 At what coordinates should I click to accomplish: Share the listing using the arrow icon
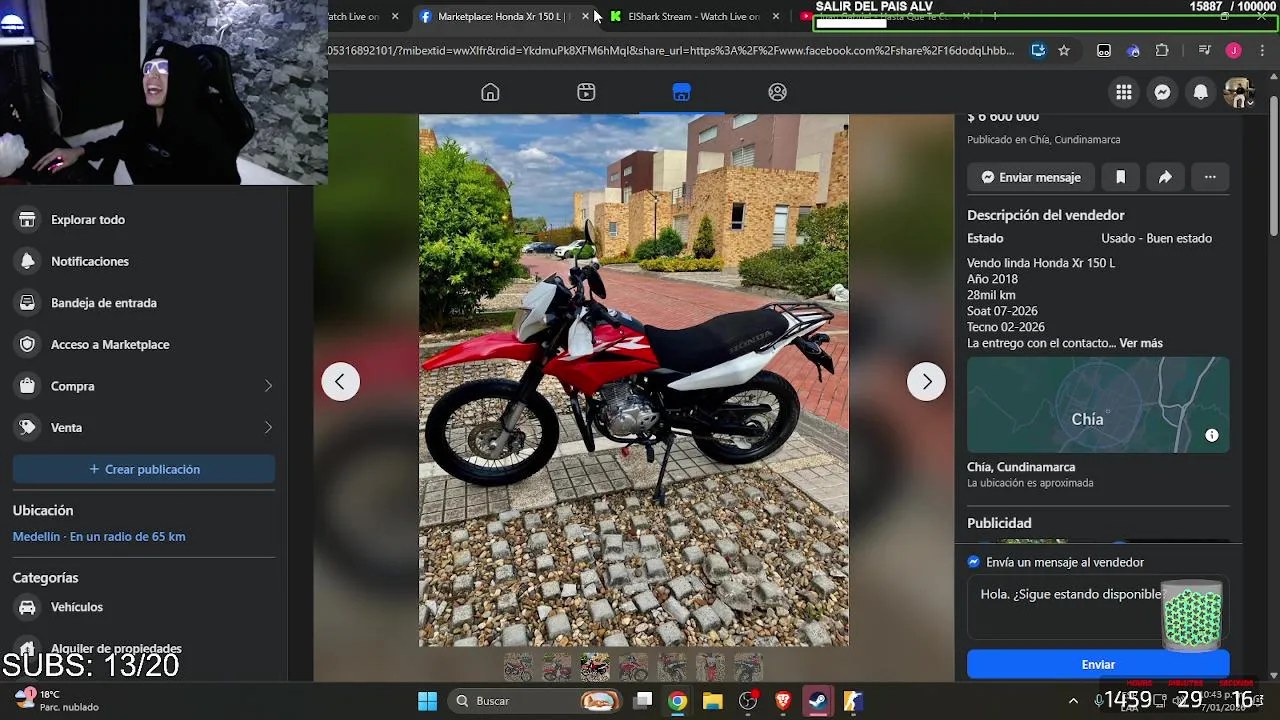point(1165,177)
